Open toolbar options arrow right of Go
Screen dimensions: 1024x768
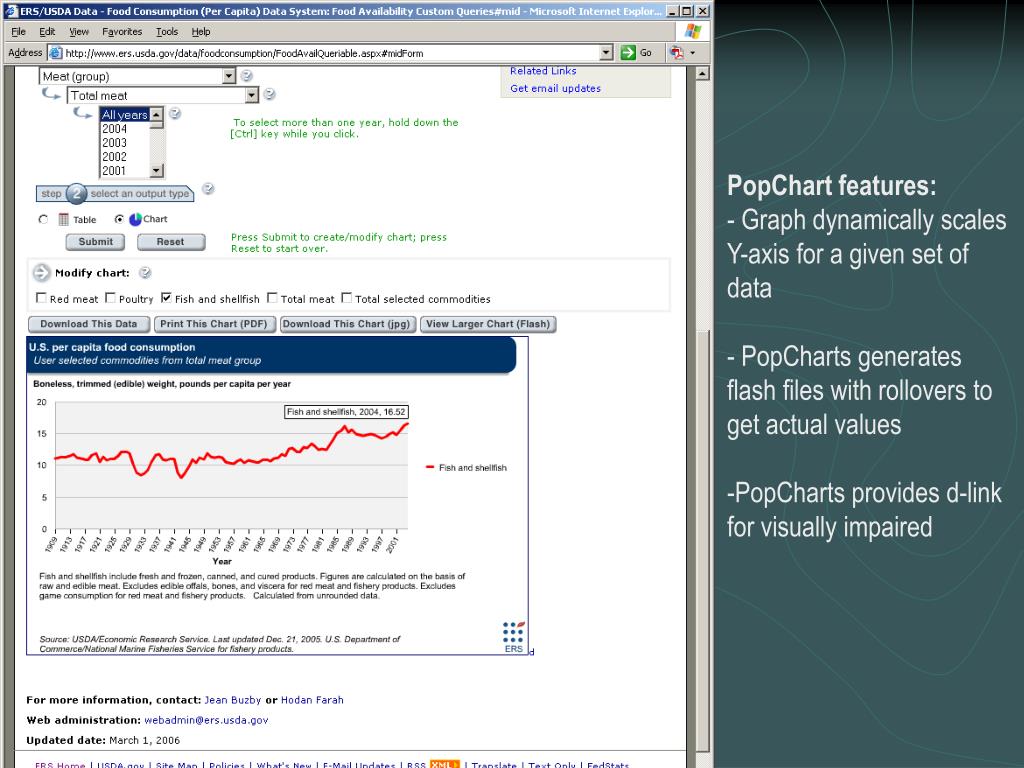tap(692, 53)
